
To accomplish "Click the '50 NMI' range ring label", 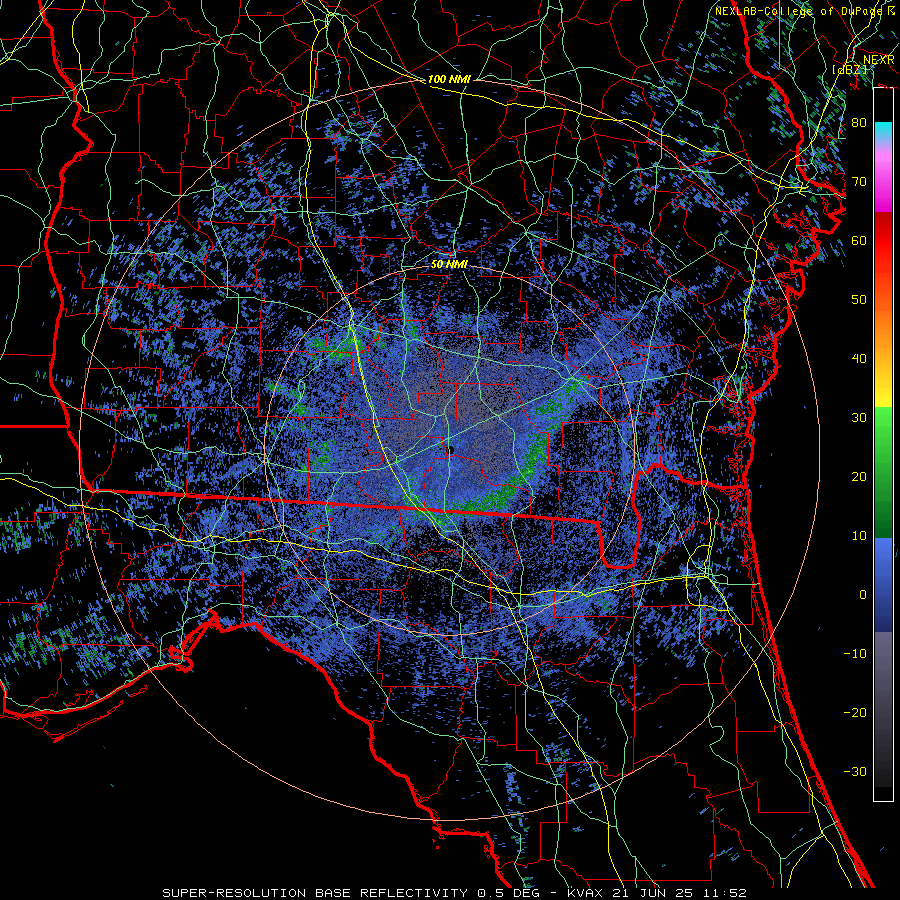I will click(449, 264).
